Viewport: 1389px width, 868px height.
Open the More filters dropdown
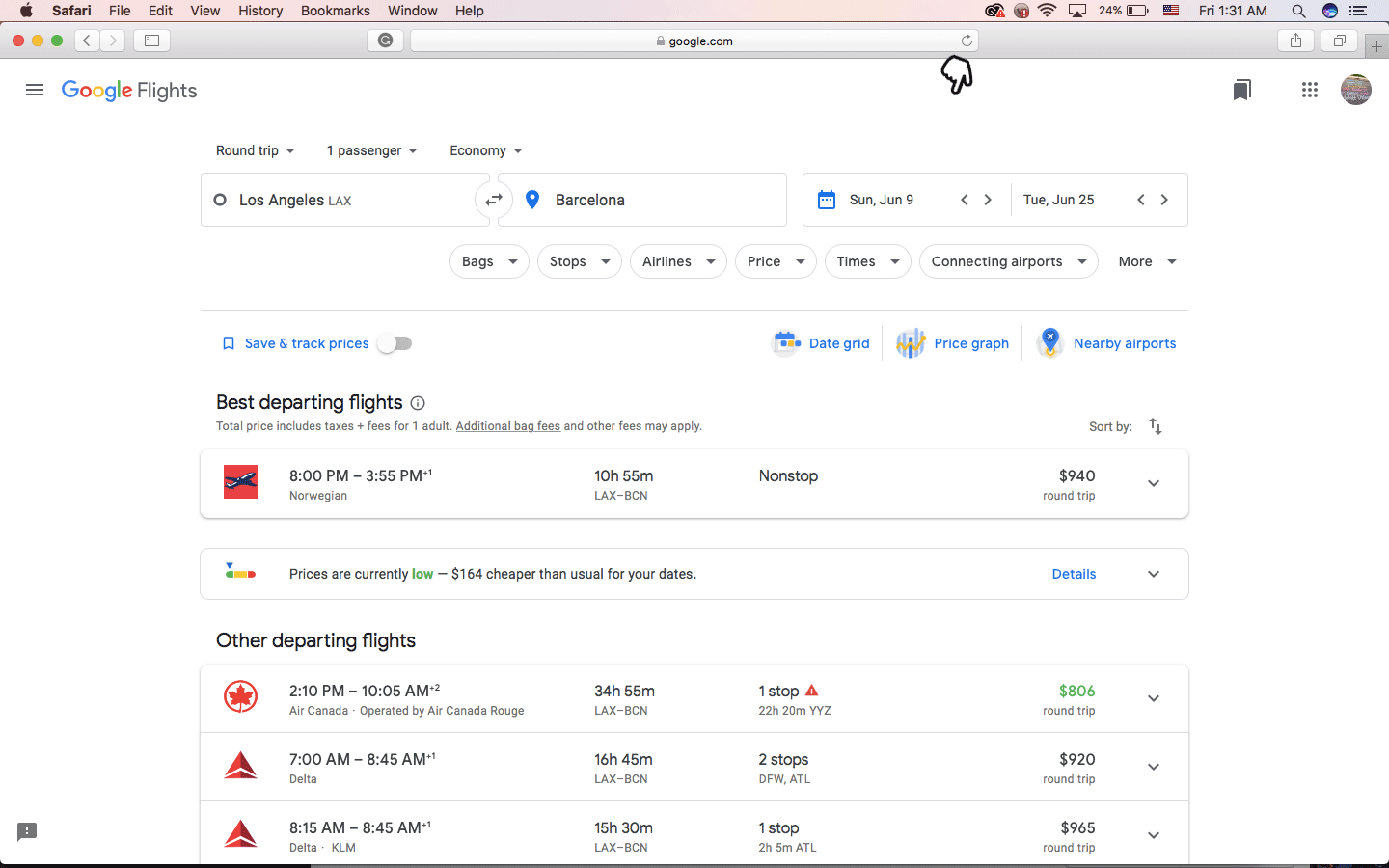tap(1147, 261)
